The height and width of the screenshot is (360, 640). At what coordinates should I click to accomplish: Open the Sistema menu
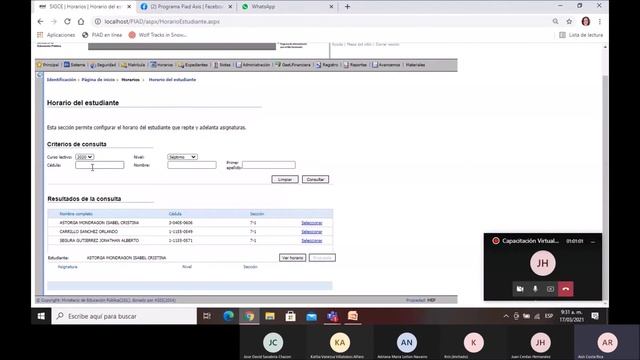[x=75, y=65]
